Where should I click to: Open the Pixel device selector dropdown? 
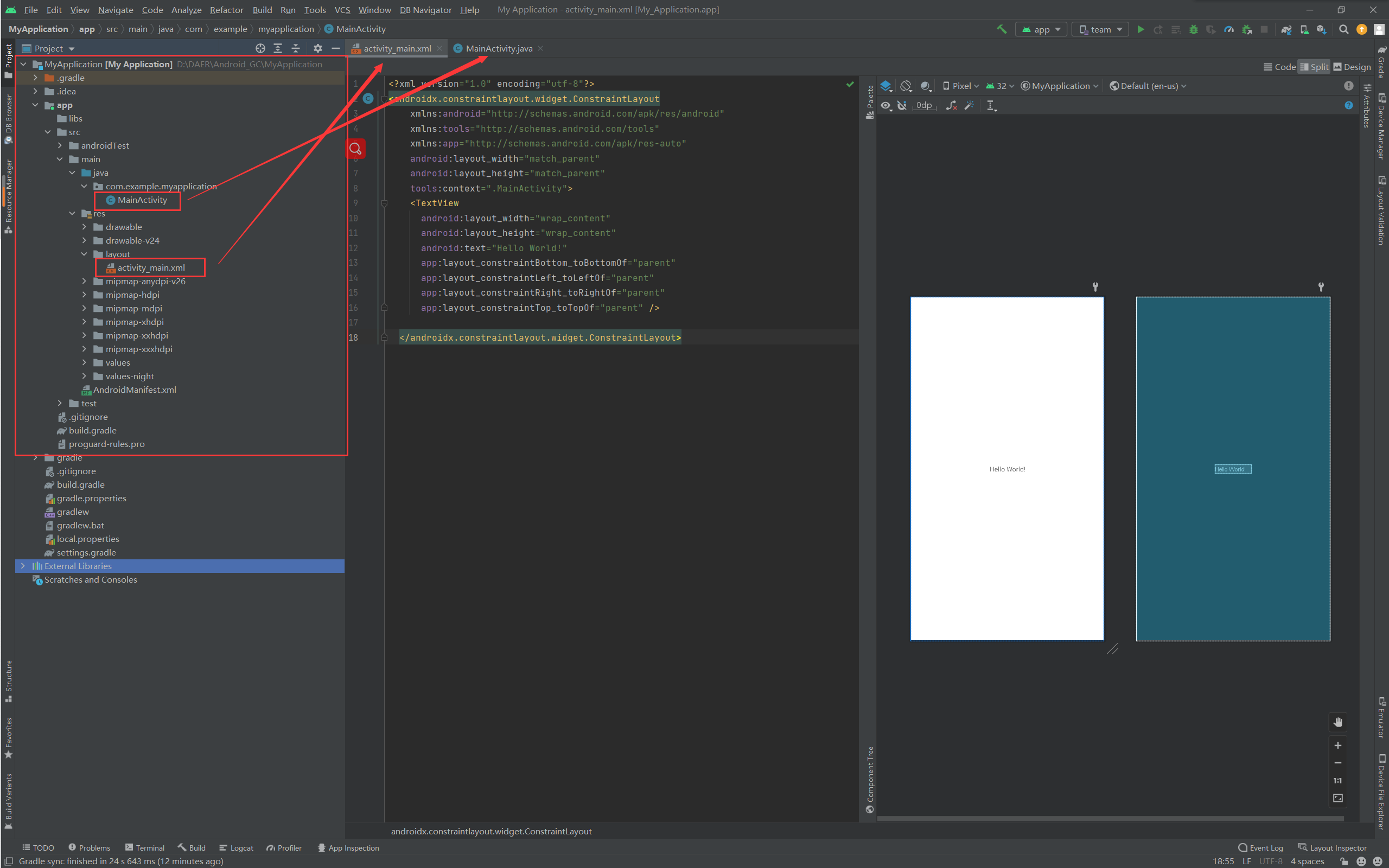click(x=961, y=86)
